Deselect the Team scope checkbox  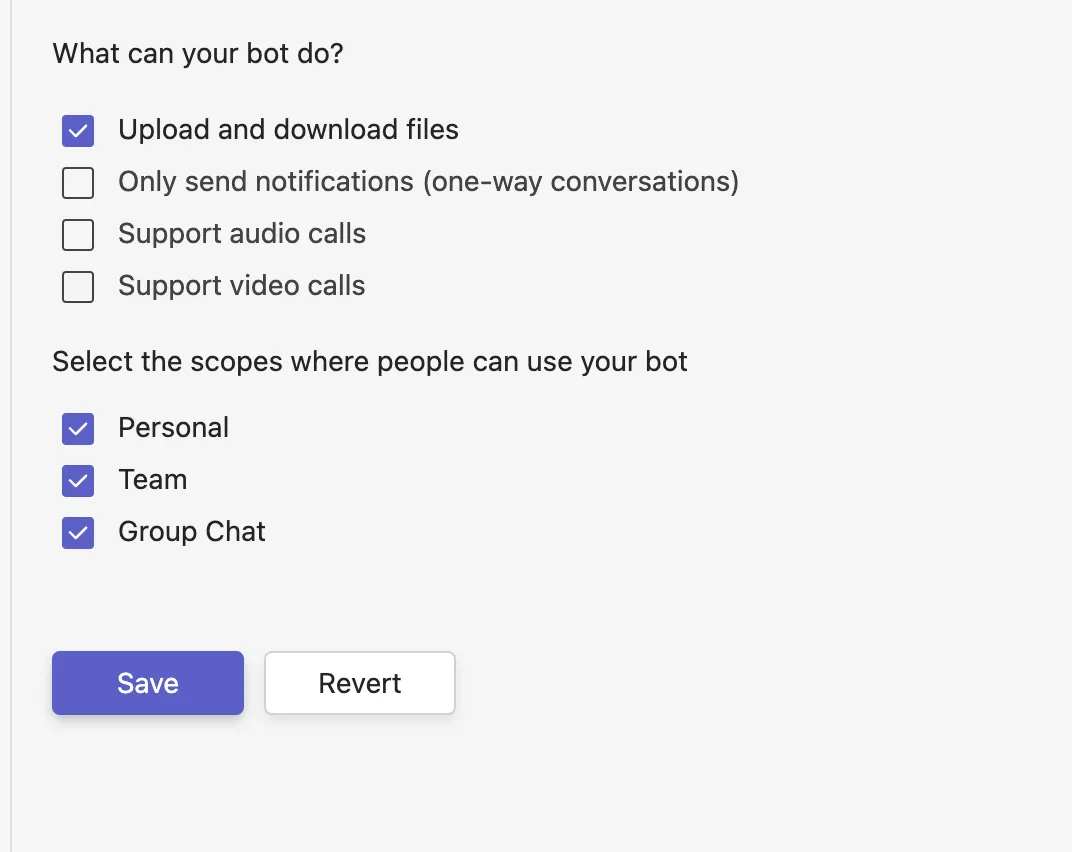pos(78,481)
